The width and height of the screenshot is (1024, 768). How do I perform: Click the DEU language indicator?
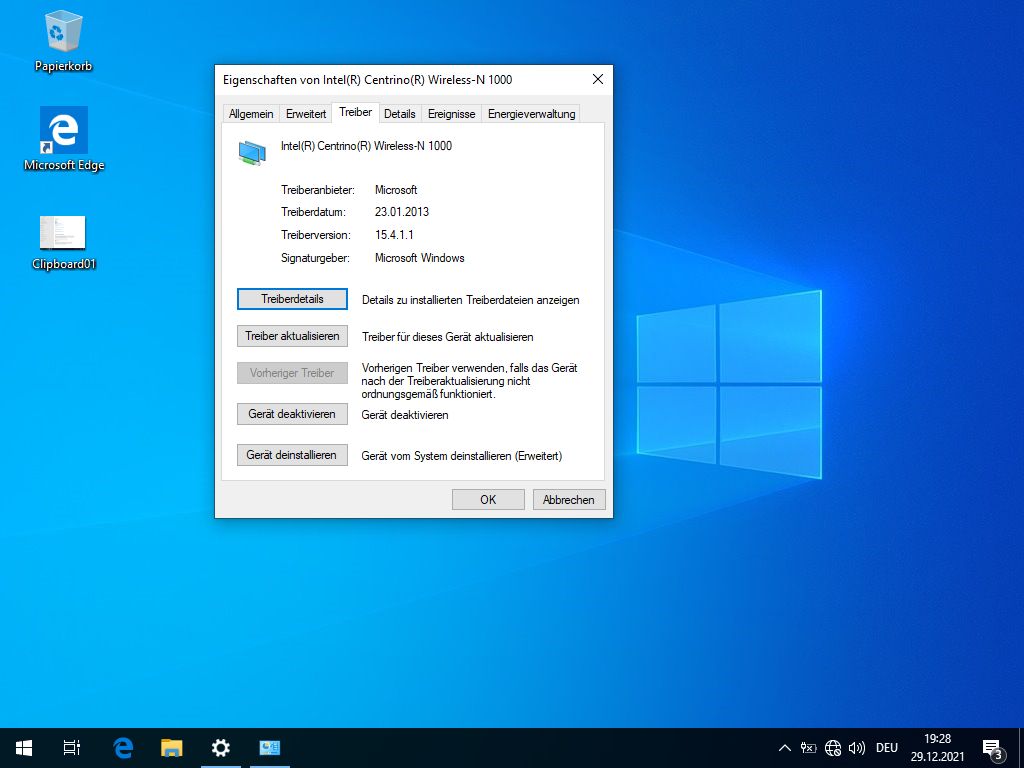[887, 748]
